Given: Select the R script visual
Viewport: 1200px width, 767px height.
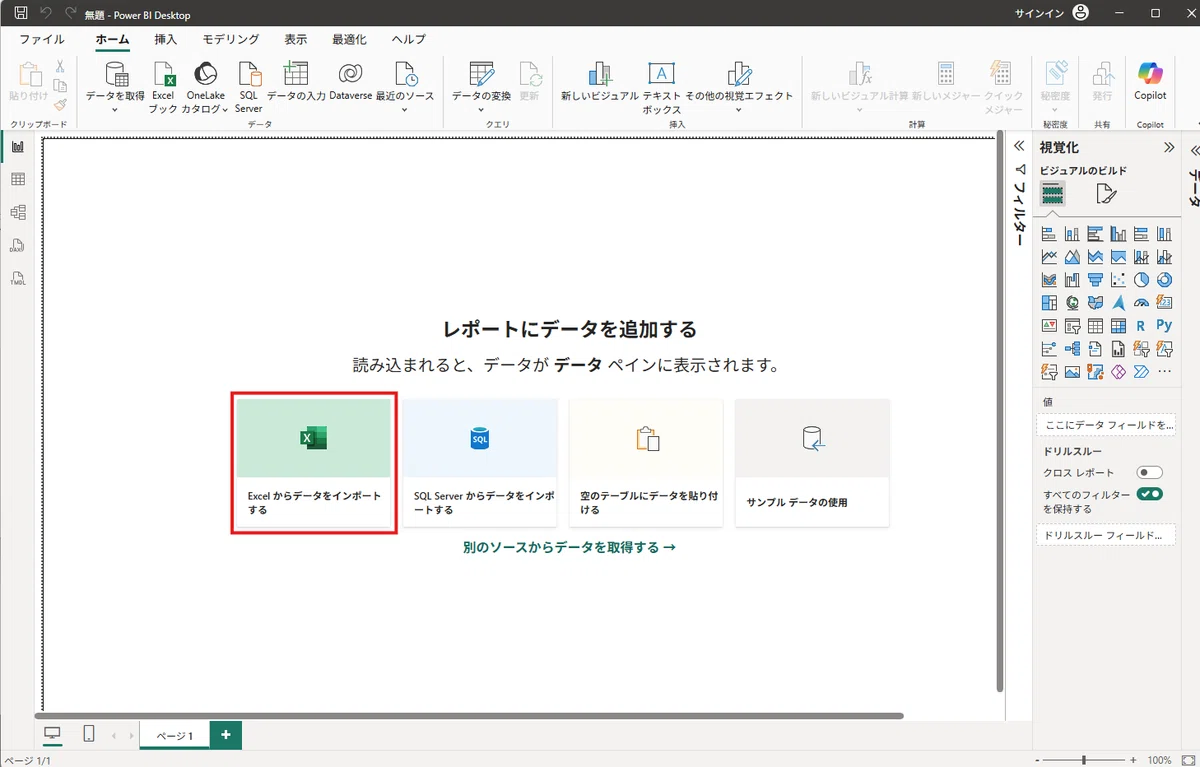Looking at the screenshot, I should pyautogui.click(x=1141, y=326).
